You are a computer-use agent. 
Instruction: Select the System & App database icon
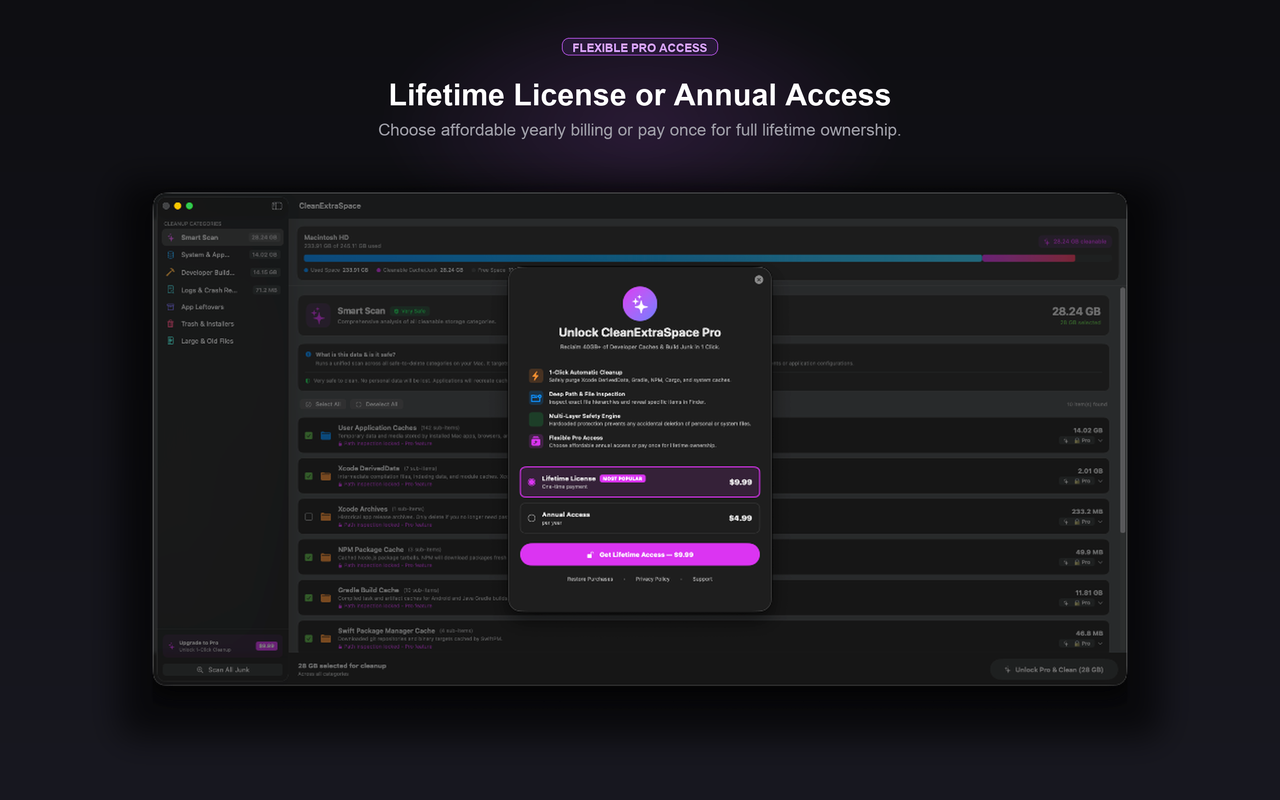click(170, 255)
